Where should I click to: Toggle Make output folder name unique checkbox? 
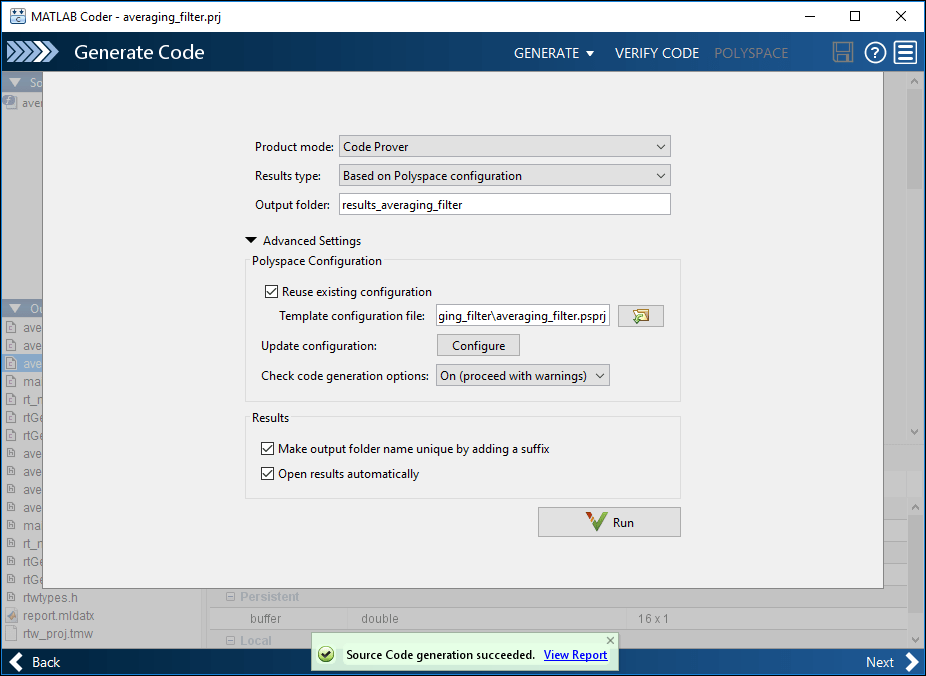pyautogui.click(x=268, y=449)
